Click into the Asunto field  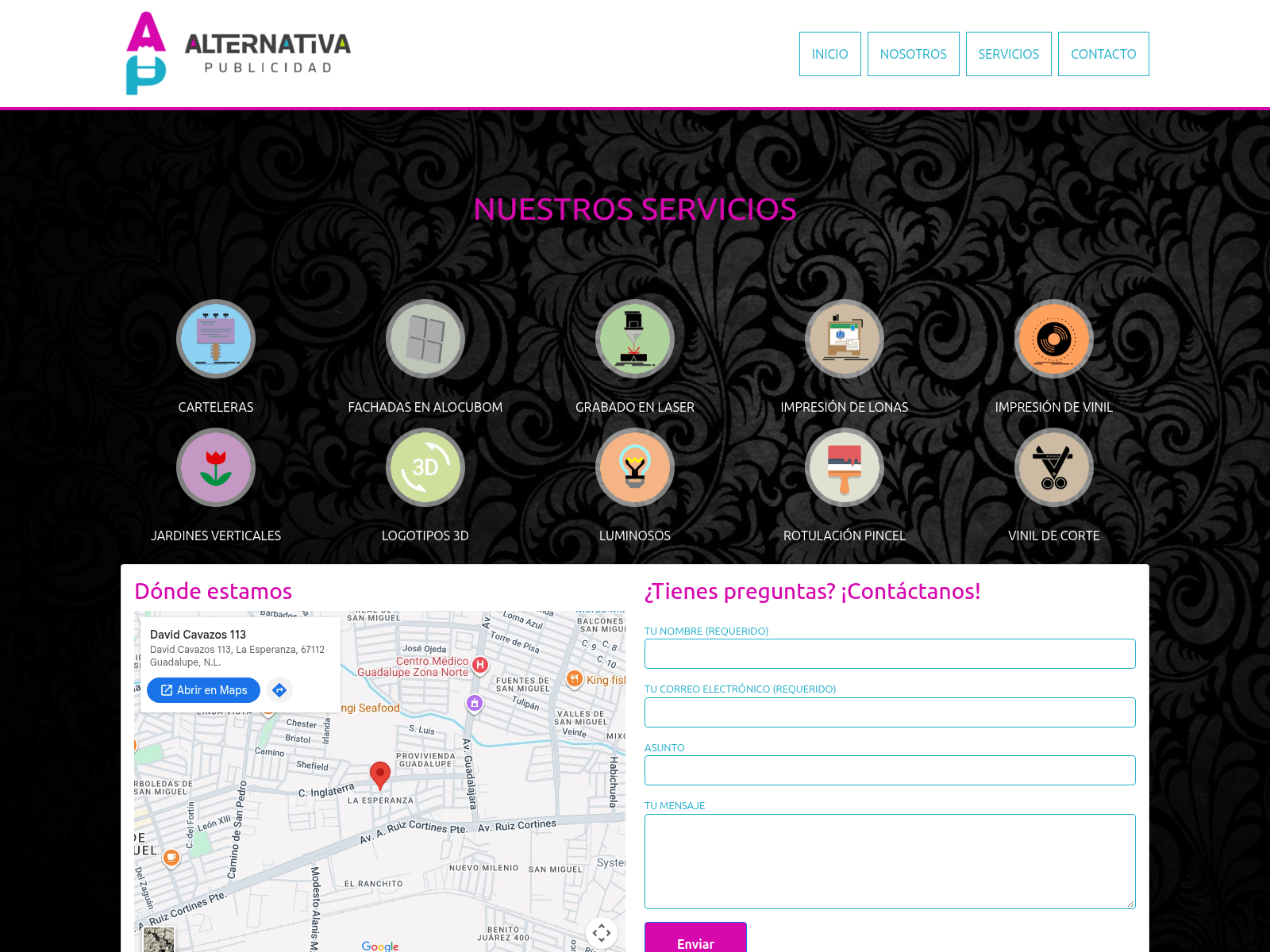tap(890, 770)
